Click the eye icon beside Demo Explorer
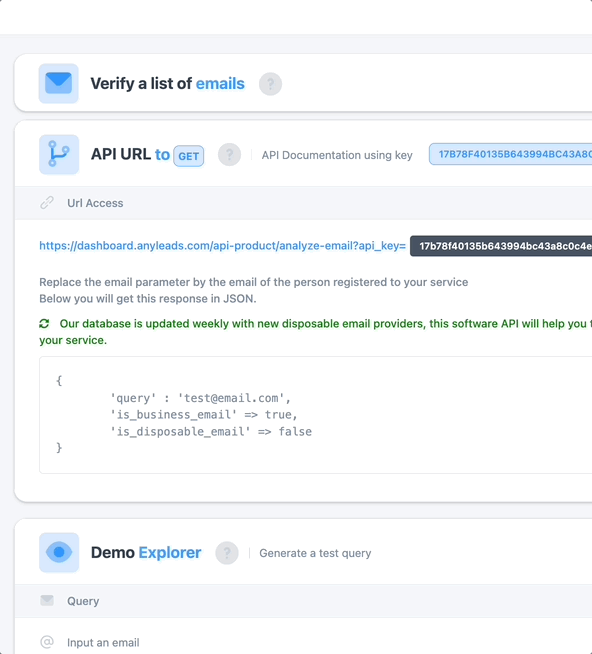 pos(59,552)
